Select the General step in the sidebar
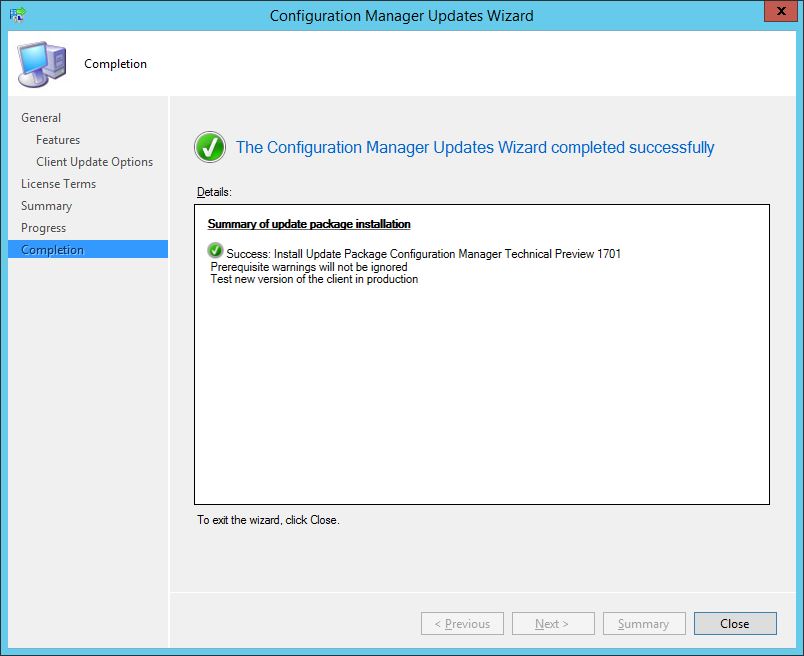 point(41,117)
